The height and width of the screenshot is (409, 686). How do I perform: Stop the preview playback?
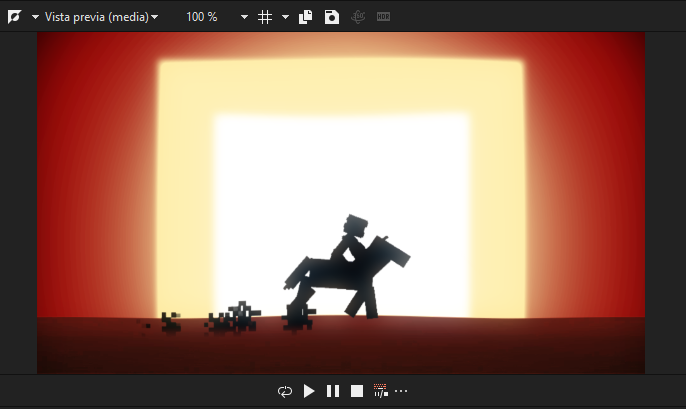pyautogui.click(x=357, y=391)
